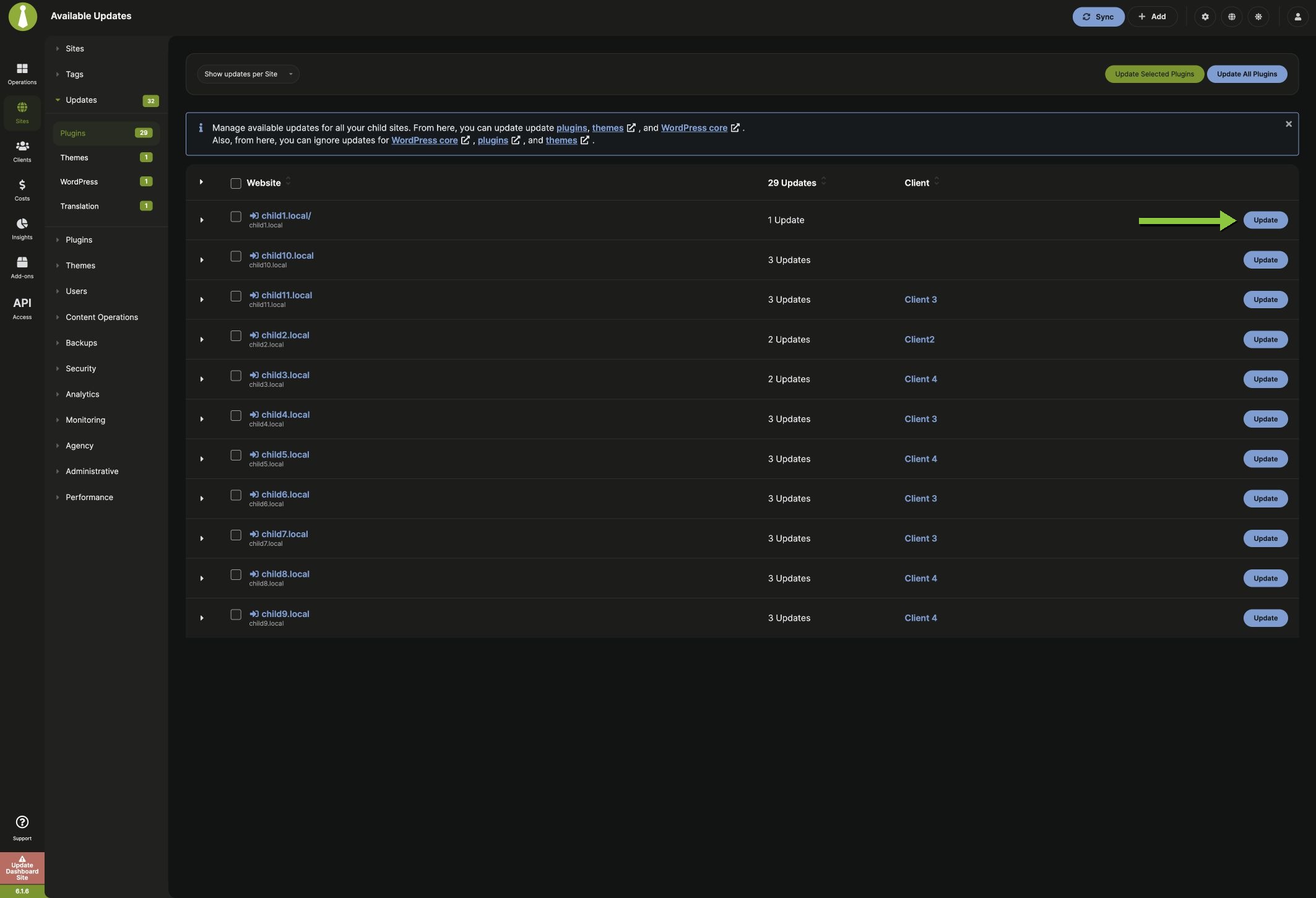Screen dimensions: 1316x898
Task: Click Update Selected Plugins button
Action: (x=1154, y=74)
